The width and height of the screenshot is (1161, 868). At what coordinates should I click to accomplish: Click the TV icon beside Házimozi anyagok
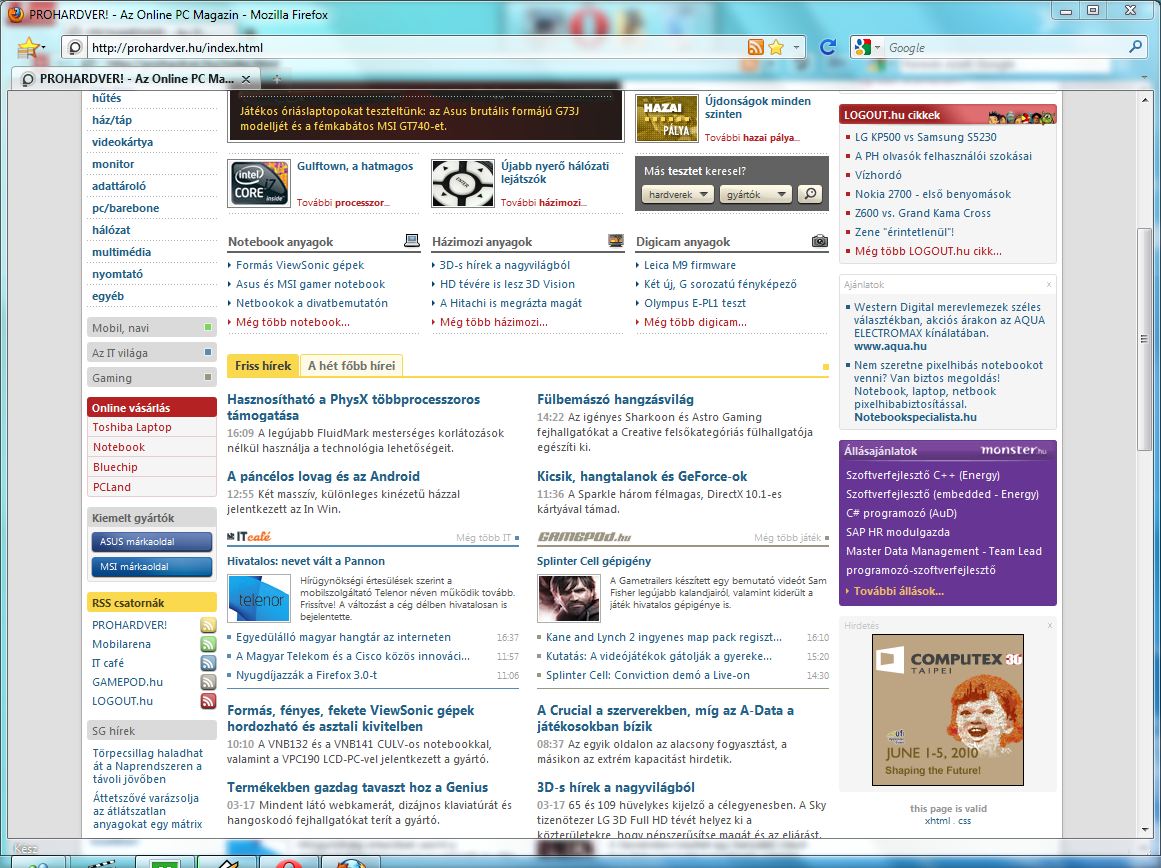coord(615,240)
